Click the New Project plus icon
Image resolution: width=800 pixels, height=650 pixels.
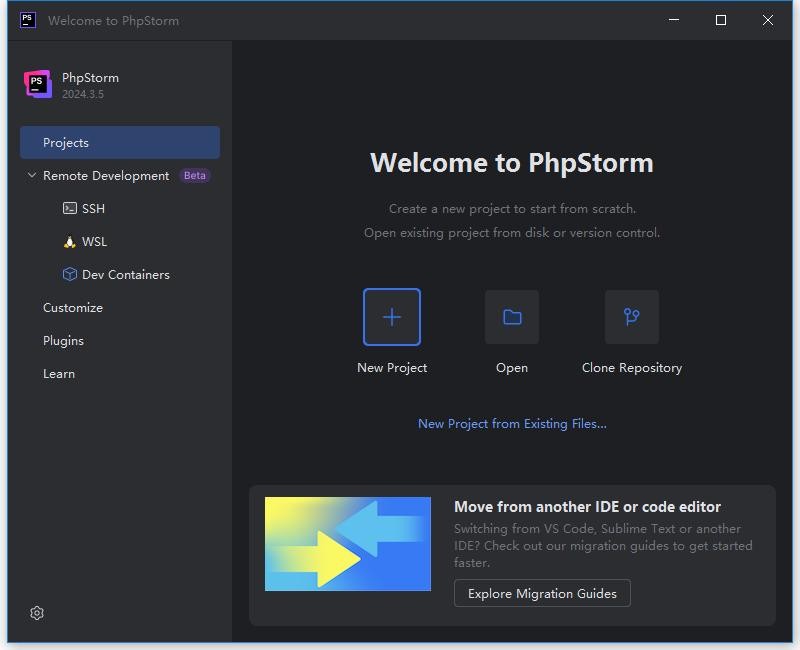click(392, 317)
